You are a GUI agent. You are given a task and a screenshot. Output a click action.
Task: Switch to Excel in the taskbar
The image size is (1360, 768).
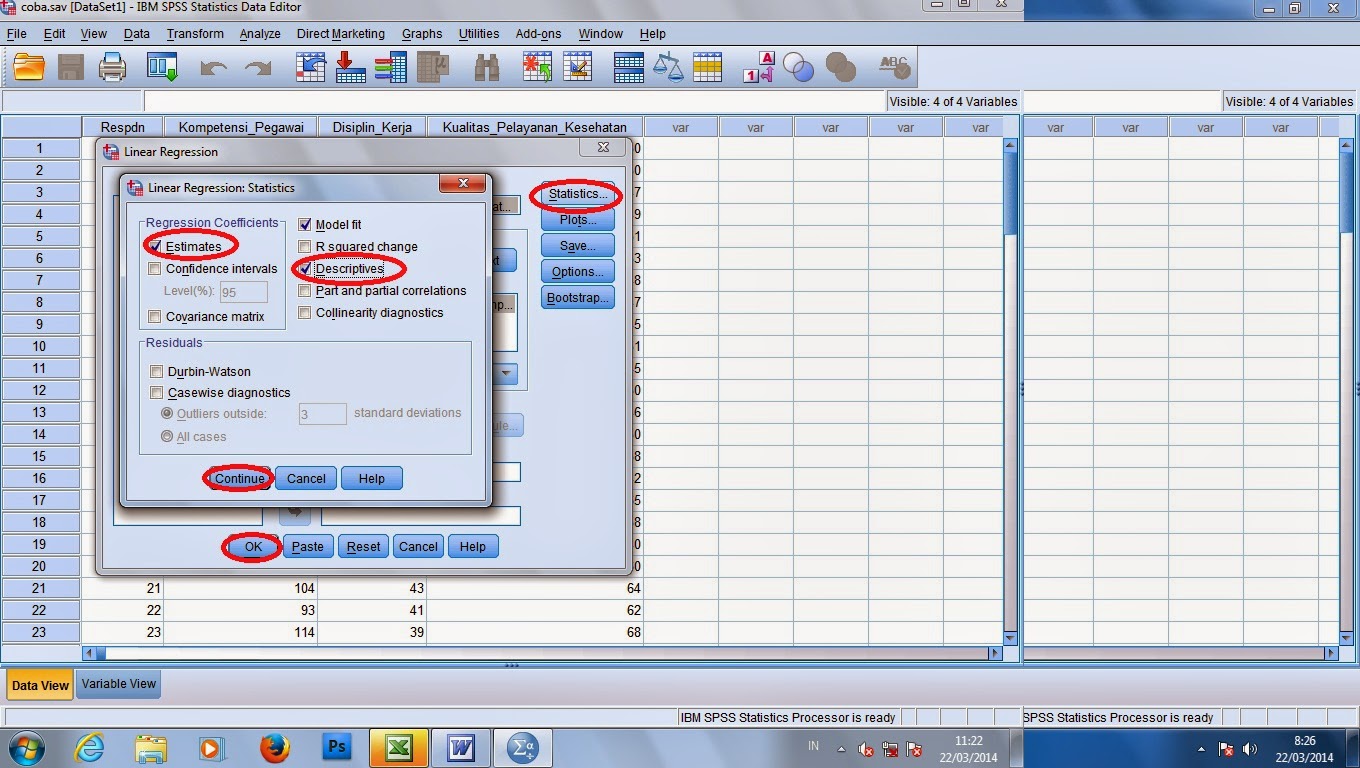pos(398,747)
